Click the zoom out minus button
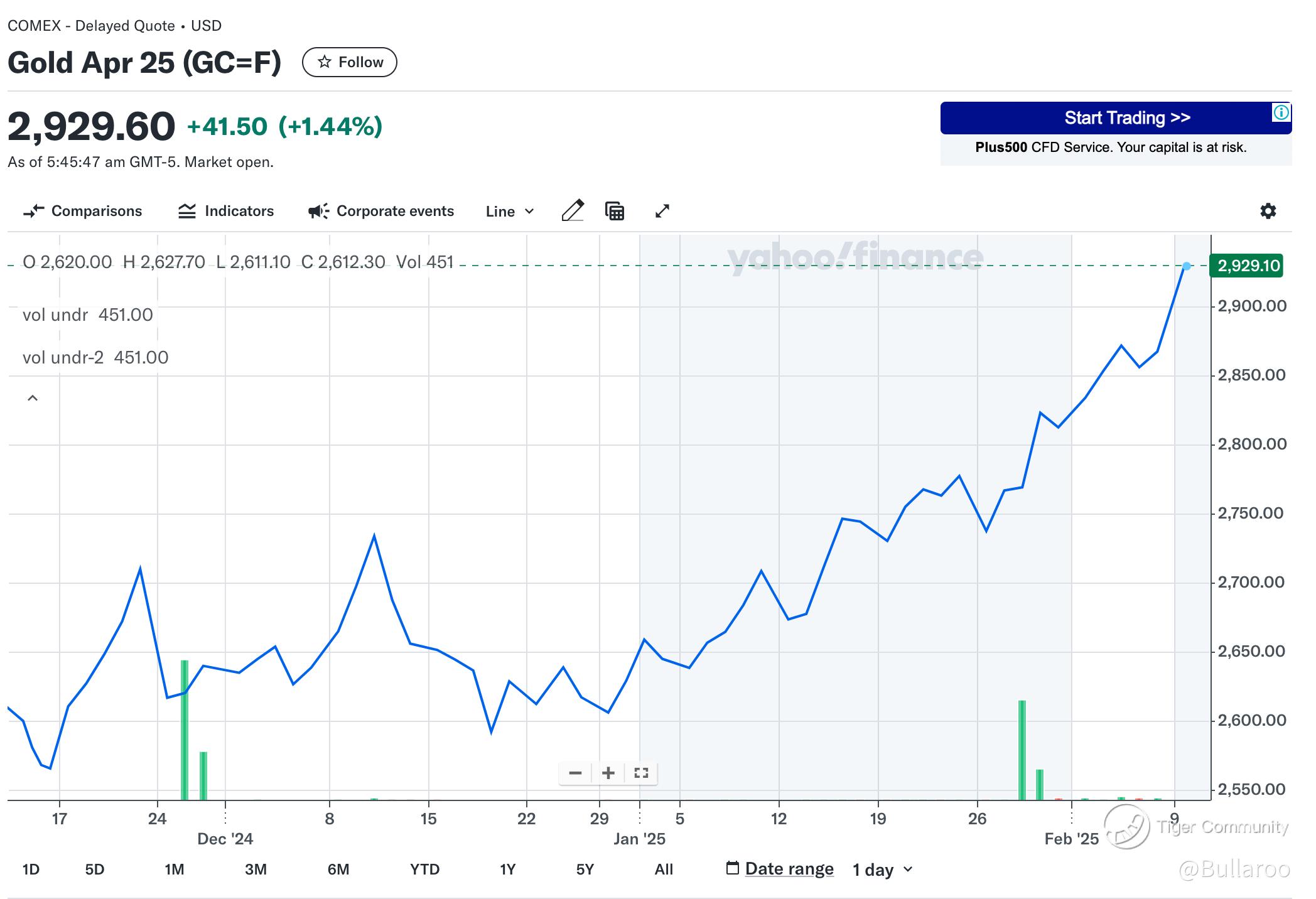Screen dimensions: 1316x899 575,773
